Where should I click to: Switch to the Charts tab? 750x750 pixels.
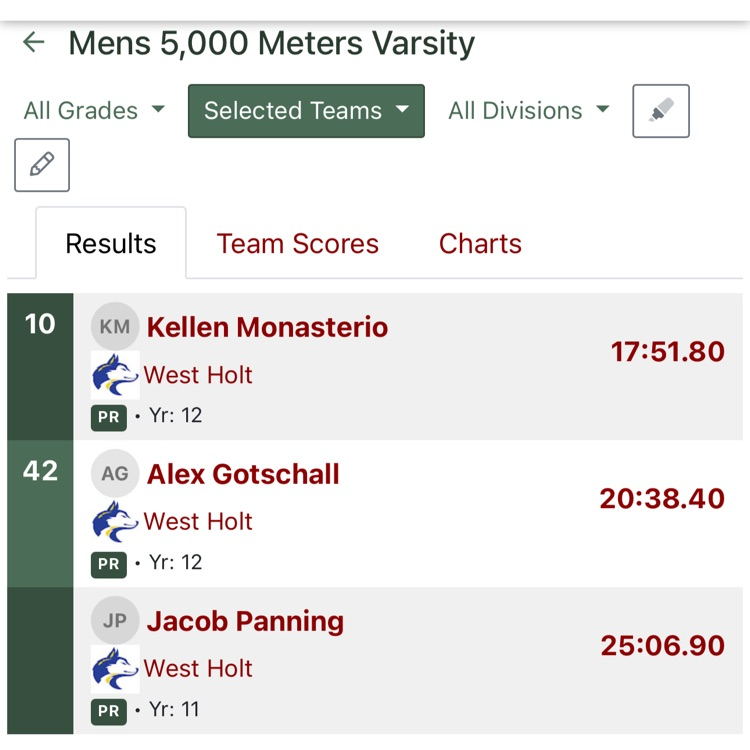tap(480, 244)
